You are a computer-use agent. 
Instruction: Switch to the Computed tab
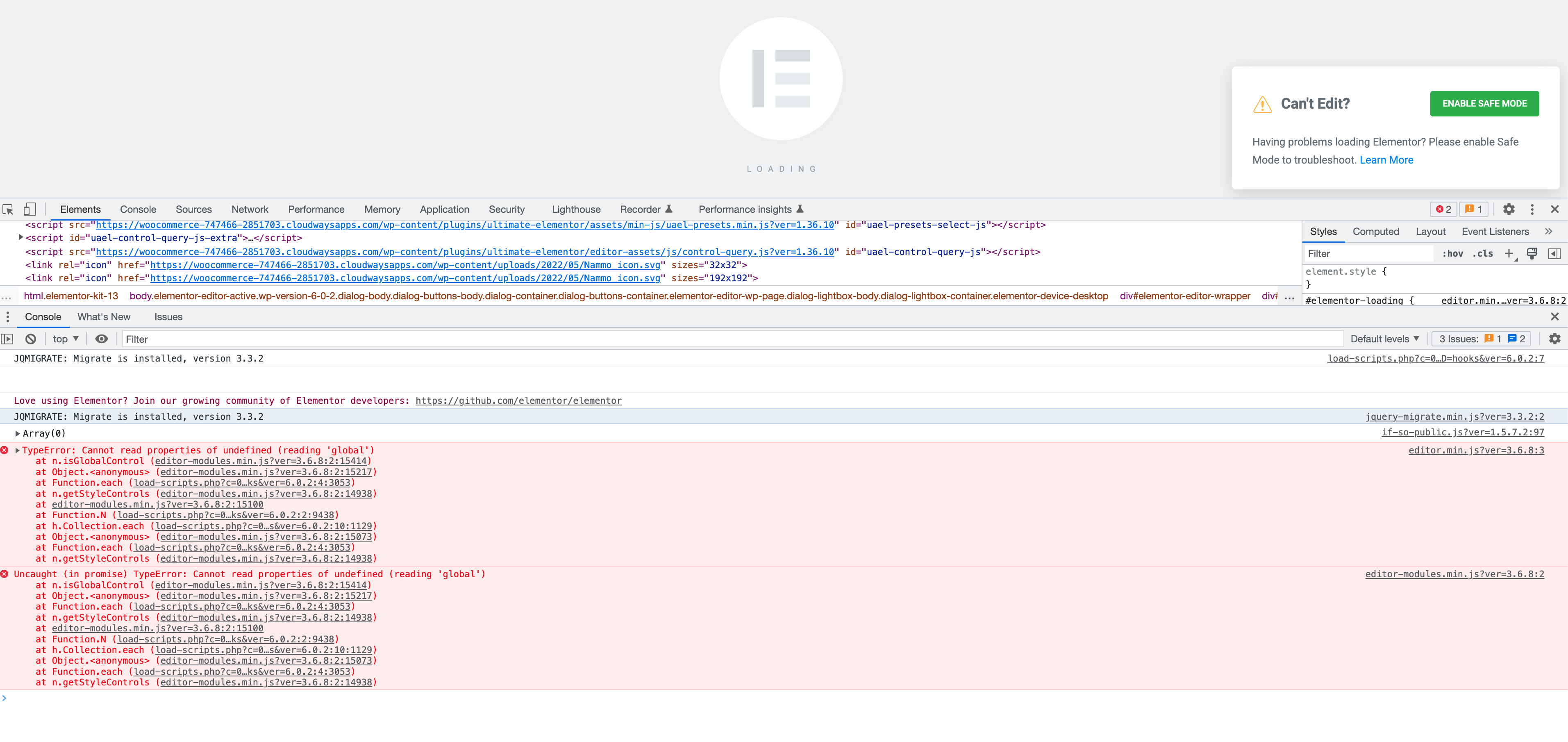click(1376, 232)
